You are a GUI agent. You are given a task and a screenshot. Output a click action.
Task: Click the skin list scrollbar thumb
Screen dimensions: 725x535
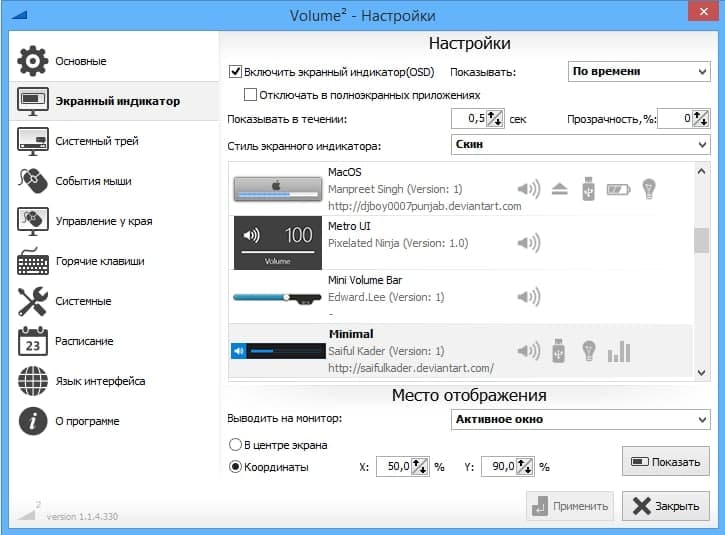701,240
